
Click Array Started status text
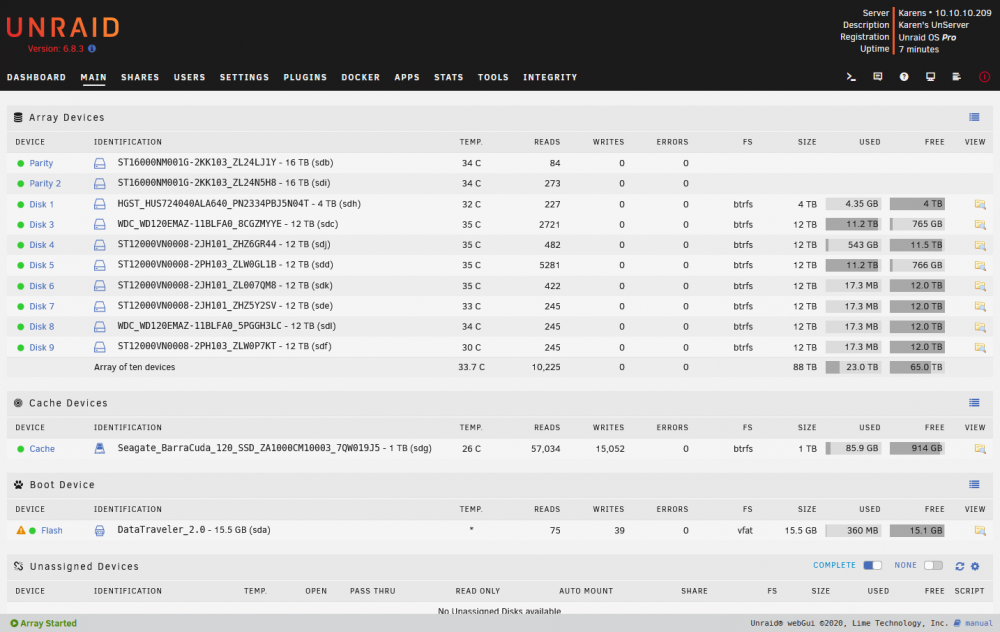pyautogui.click(x=48, y=623)
